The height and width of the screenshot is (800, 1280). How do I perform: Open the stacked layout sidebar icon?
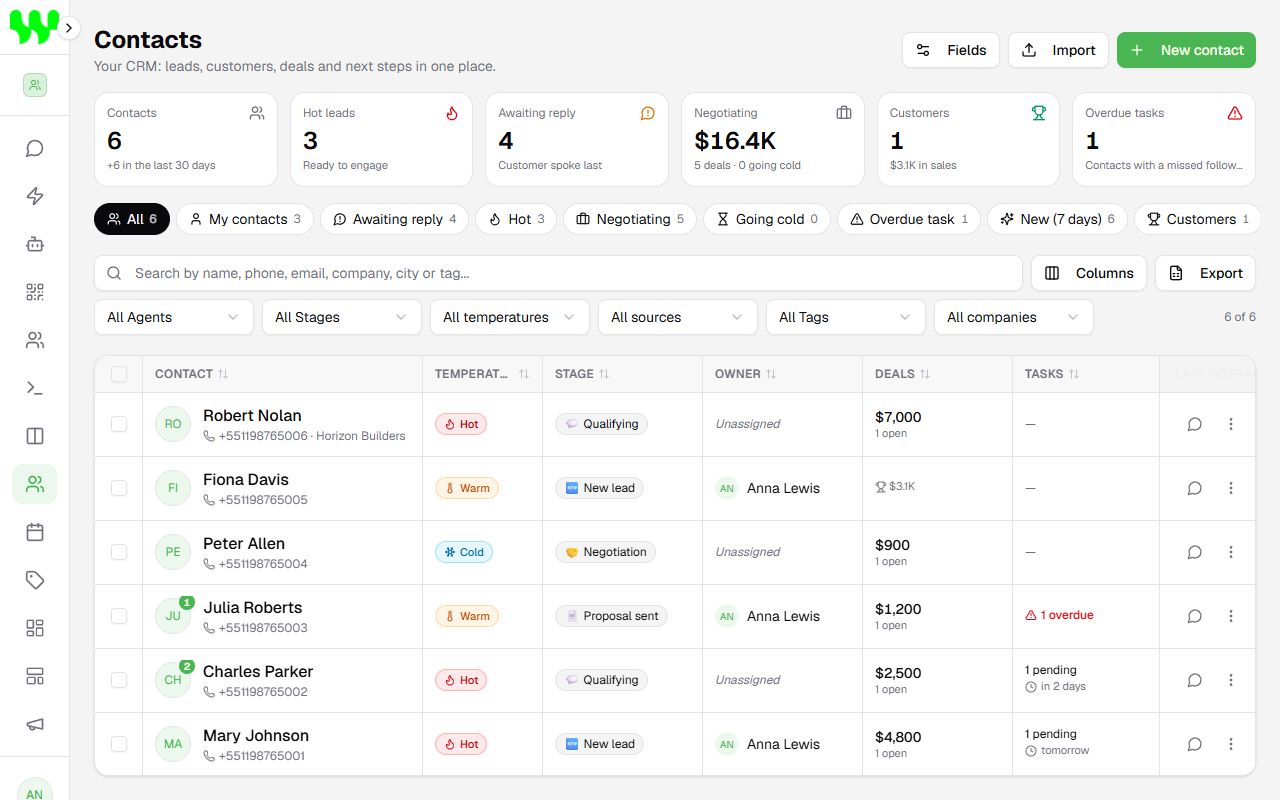point(35,676)
